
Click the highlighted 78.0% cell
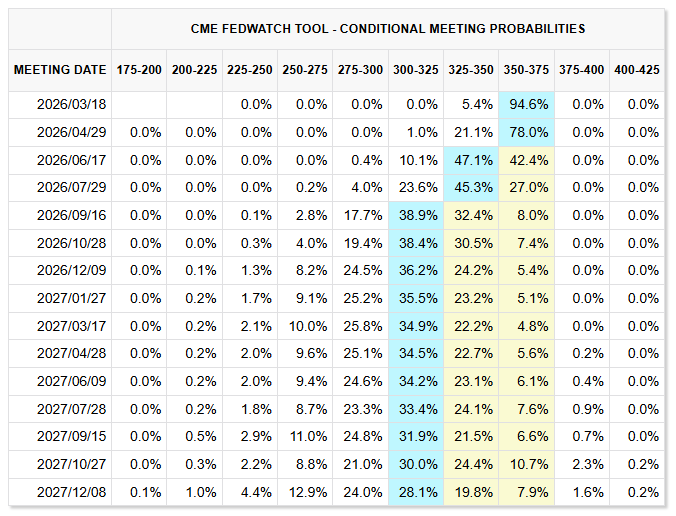(x=527, y=132)
